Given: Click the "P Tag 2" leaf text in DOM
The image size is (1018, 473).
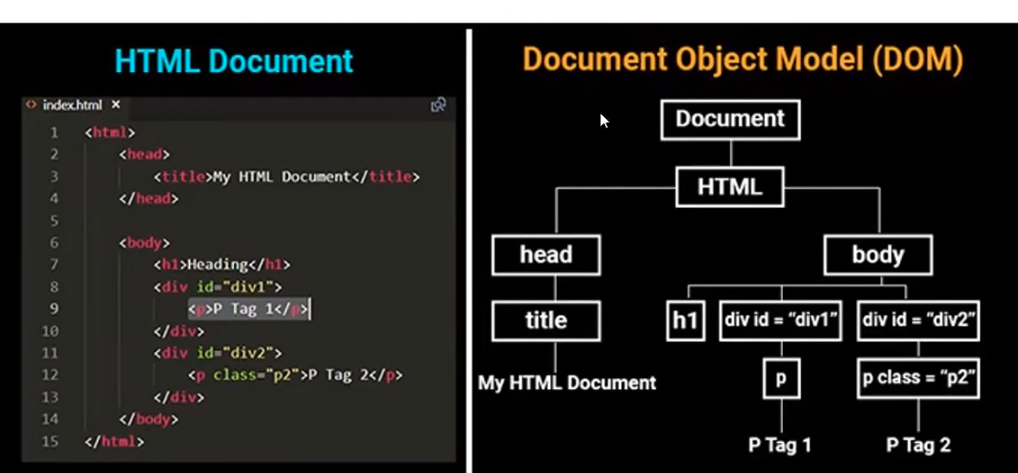Looking at the screenshot, I should coord(918,445).
